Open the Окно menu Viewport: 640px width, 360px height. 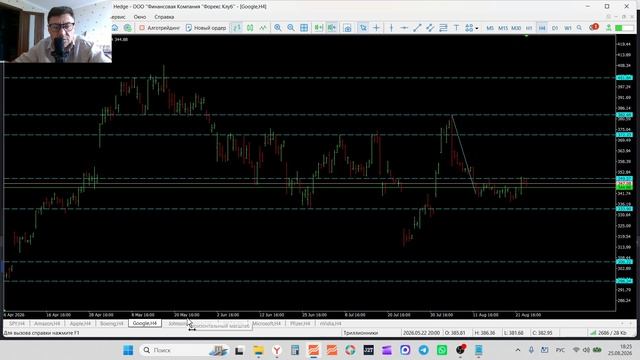pyautogui.click(x=140, y=17)
